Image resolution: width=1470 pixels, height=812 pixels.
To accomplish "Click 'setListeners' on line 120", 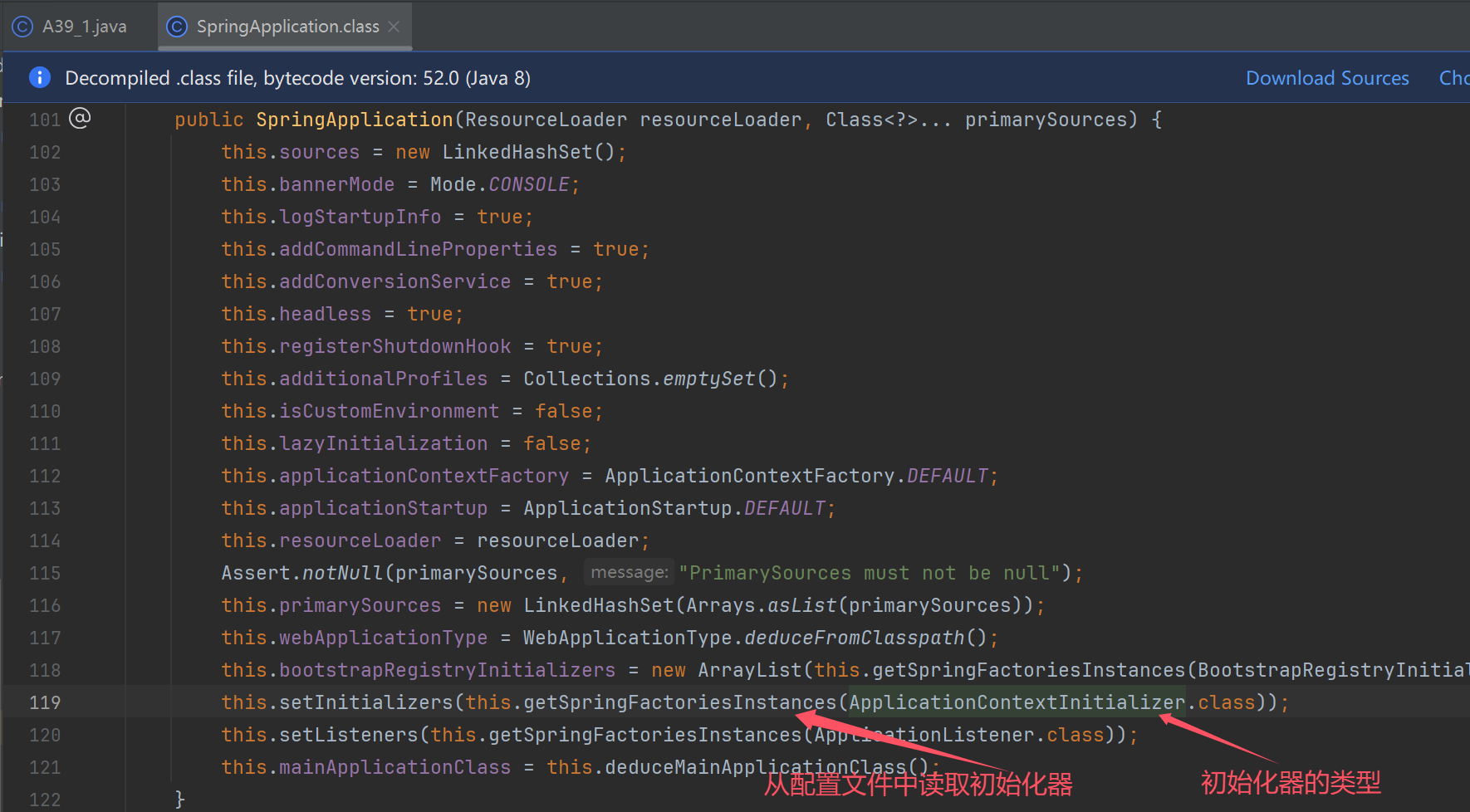I will pyautogui.click(x=348, y=735).
